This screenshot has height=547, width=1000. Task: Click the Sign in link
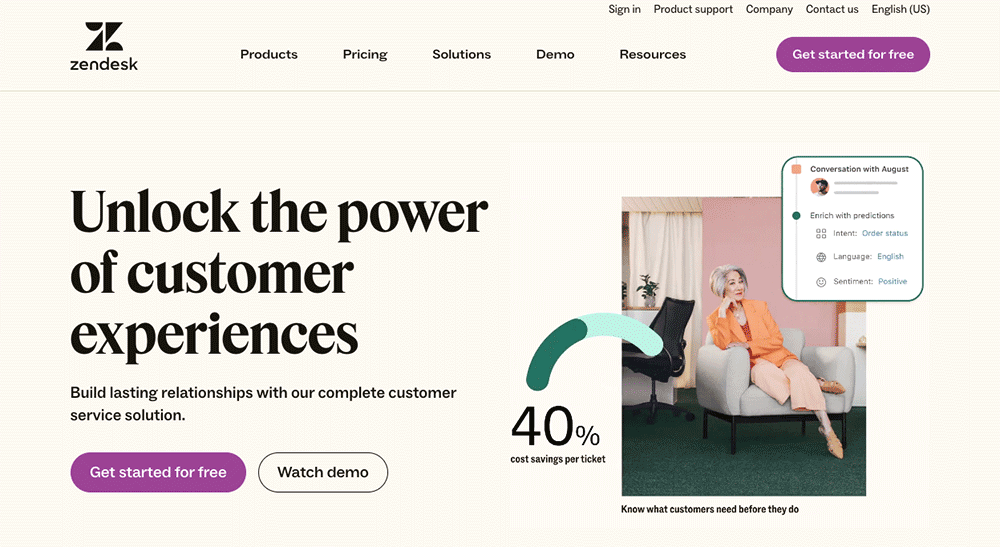[624, 9]
